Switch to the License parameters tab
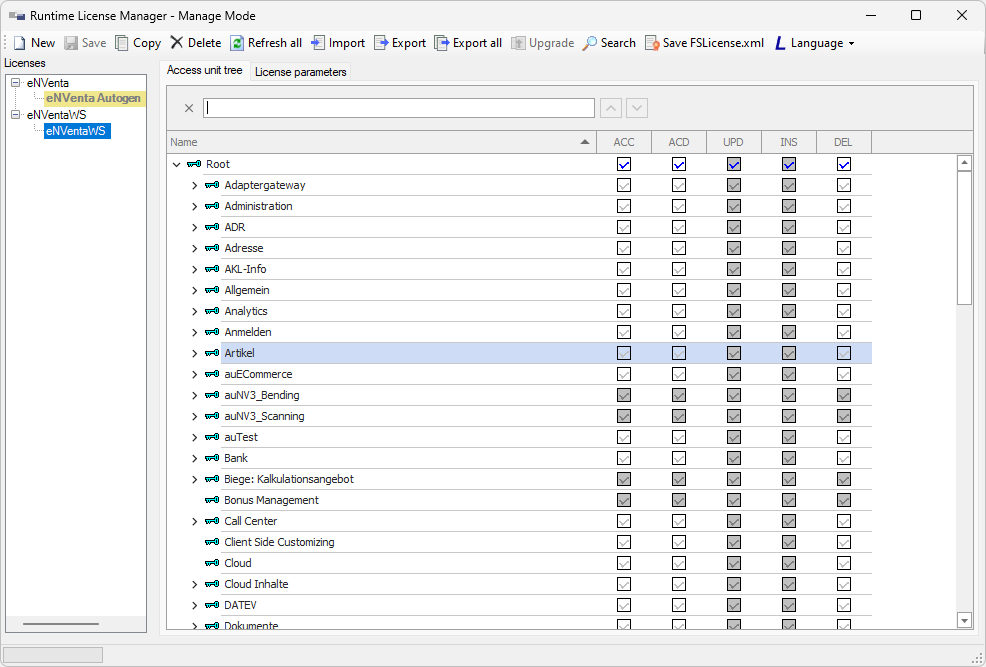Screen dimensions: 986x667 (x=301, y=72)
